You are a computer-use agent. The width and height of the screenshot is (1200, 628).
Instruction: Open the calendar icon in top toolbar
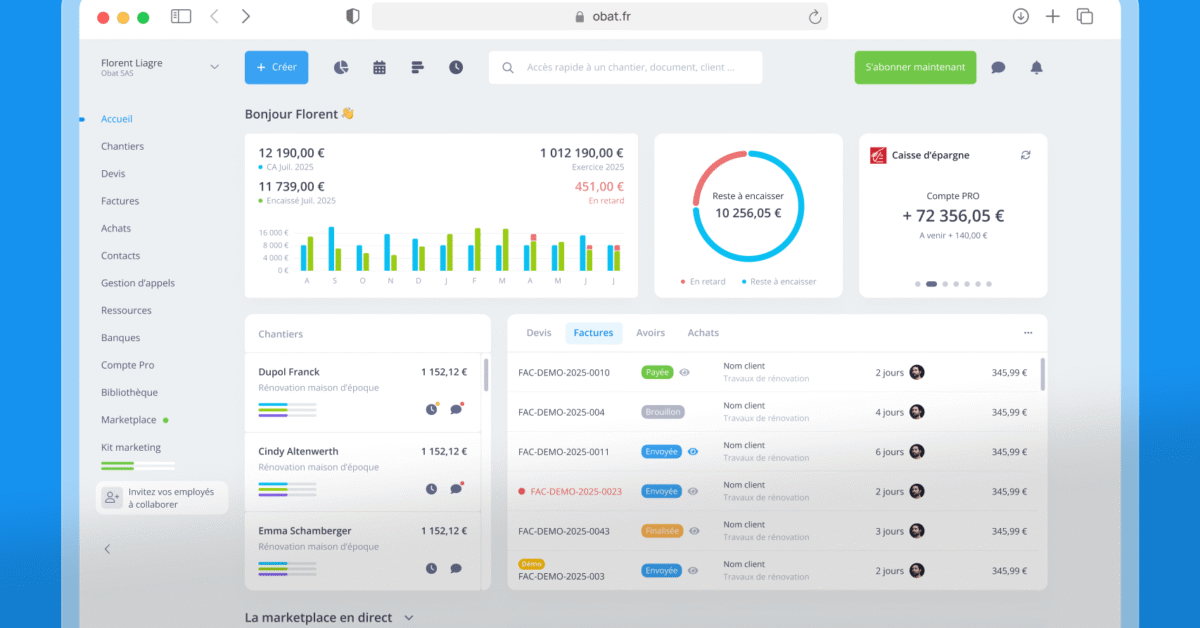click(x=380, y=67)
